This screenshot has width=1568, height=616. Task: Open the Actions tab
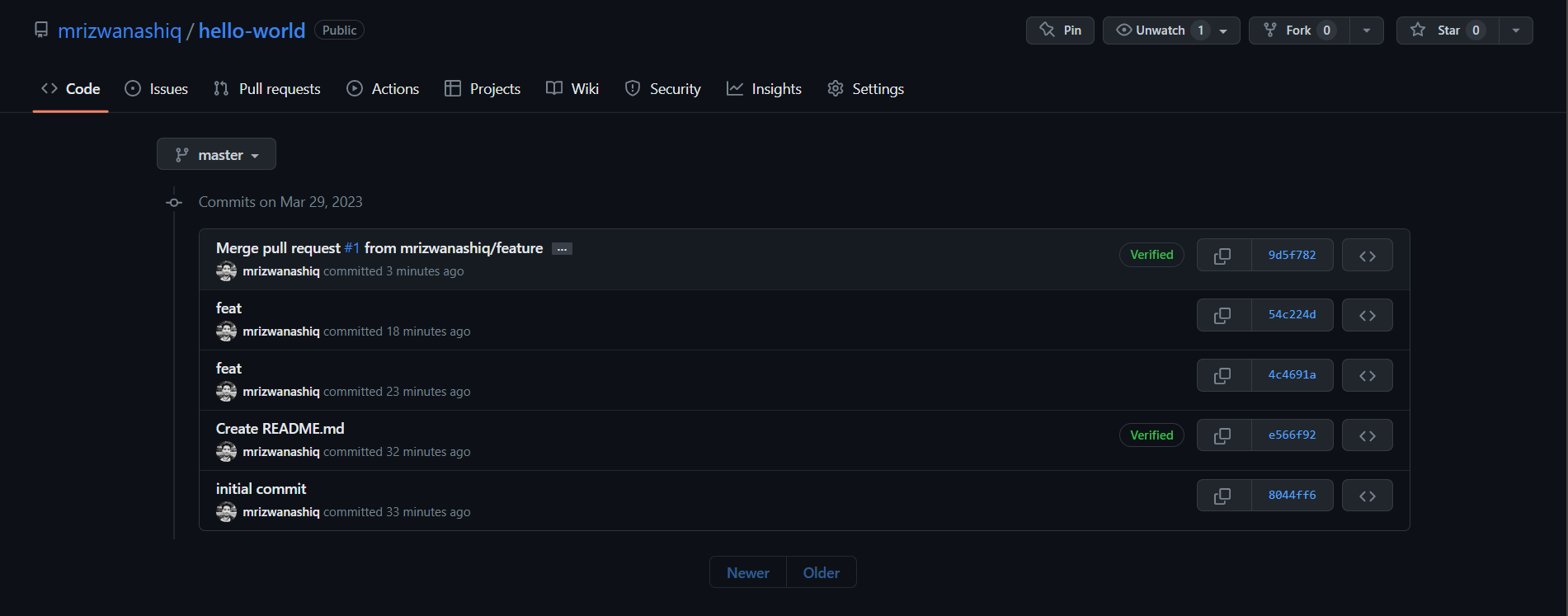tap(383, 89)
